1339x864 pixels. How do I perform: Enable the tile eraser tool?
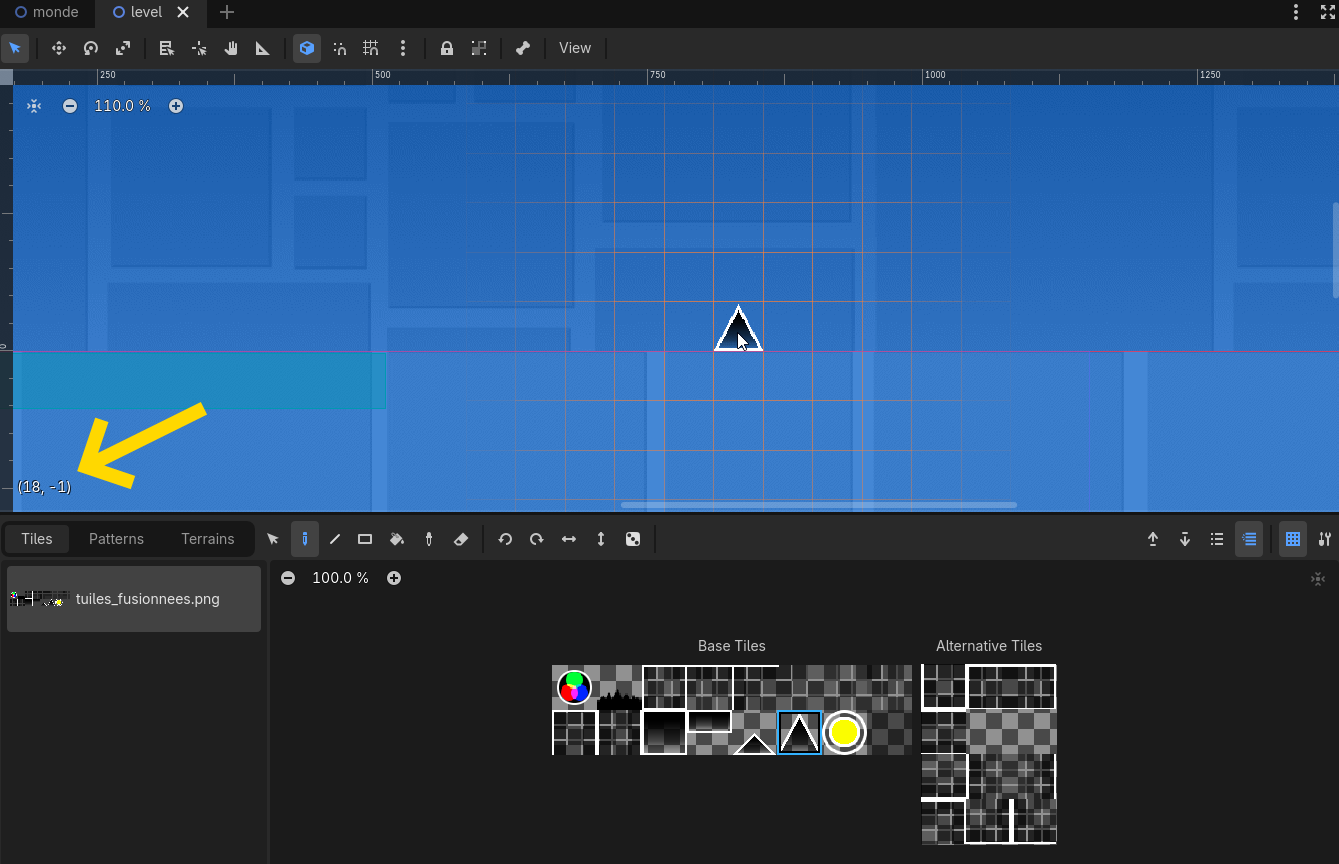(461, 539)
